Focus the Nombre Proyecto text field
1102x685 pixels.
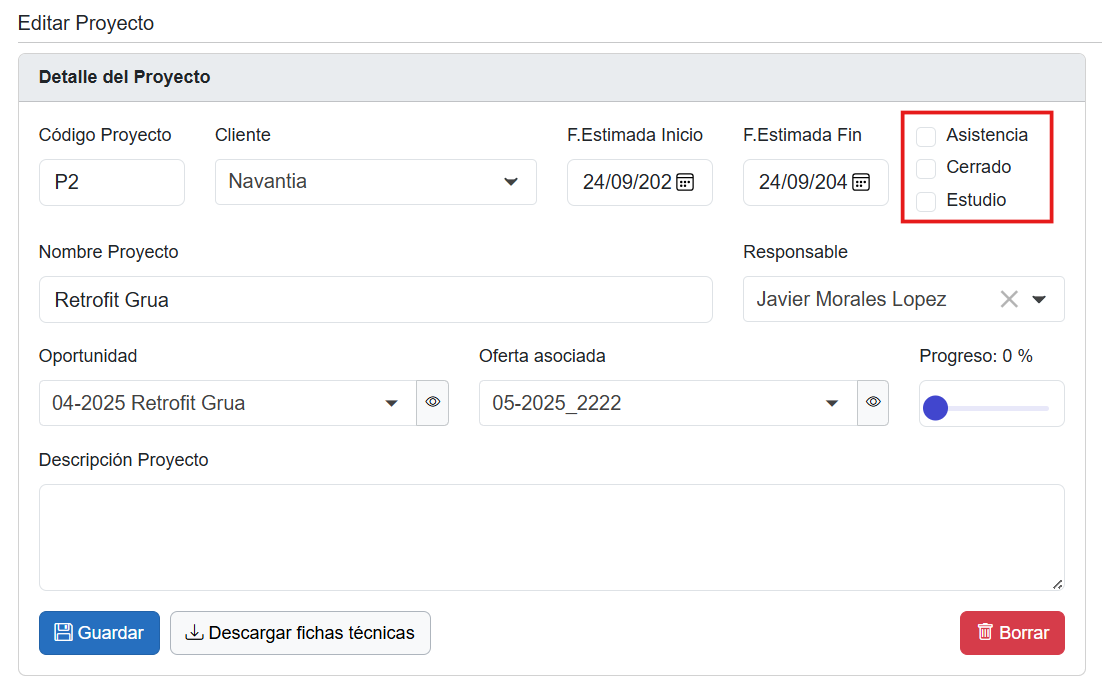[x=375, y=299]
